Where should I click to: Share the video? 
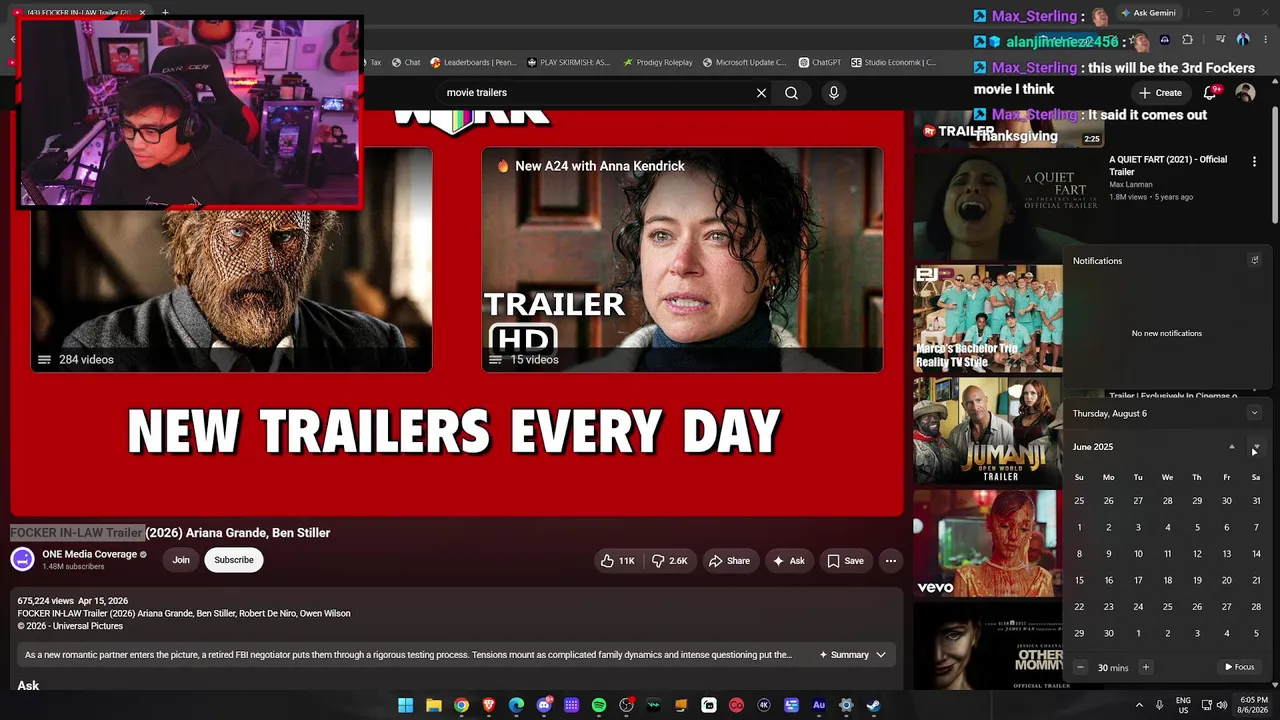point(729,561)
